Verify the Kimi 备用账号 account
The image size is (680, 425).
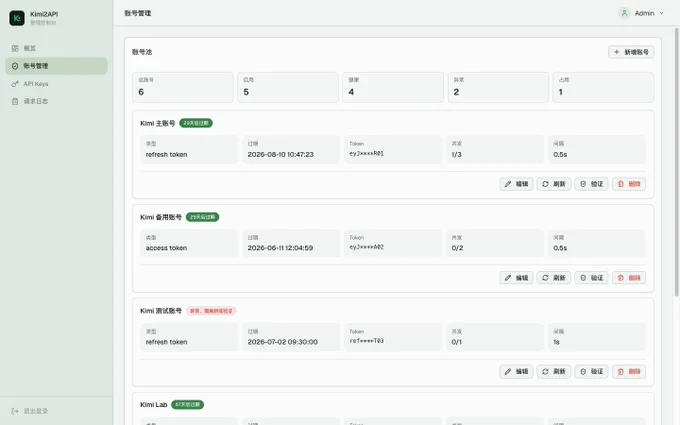click(592, 278)
